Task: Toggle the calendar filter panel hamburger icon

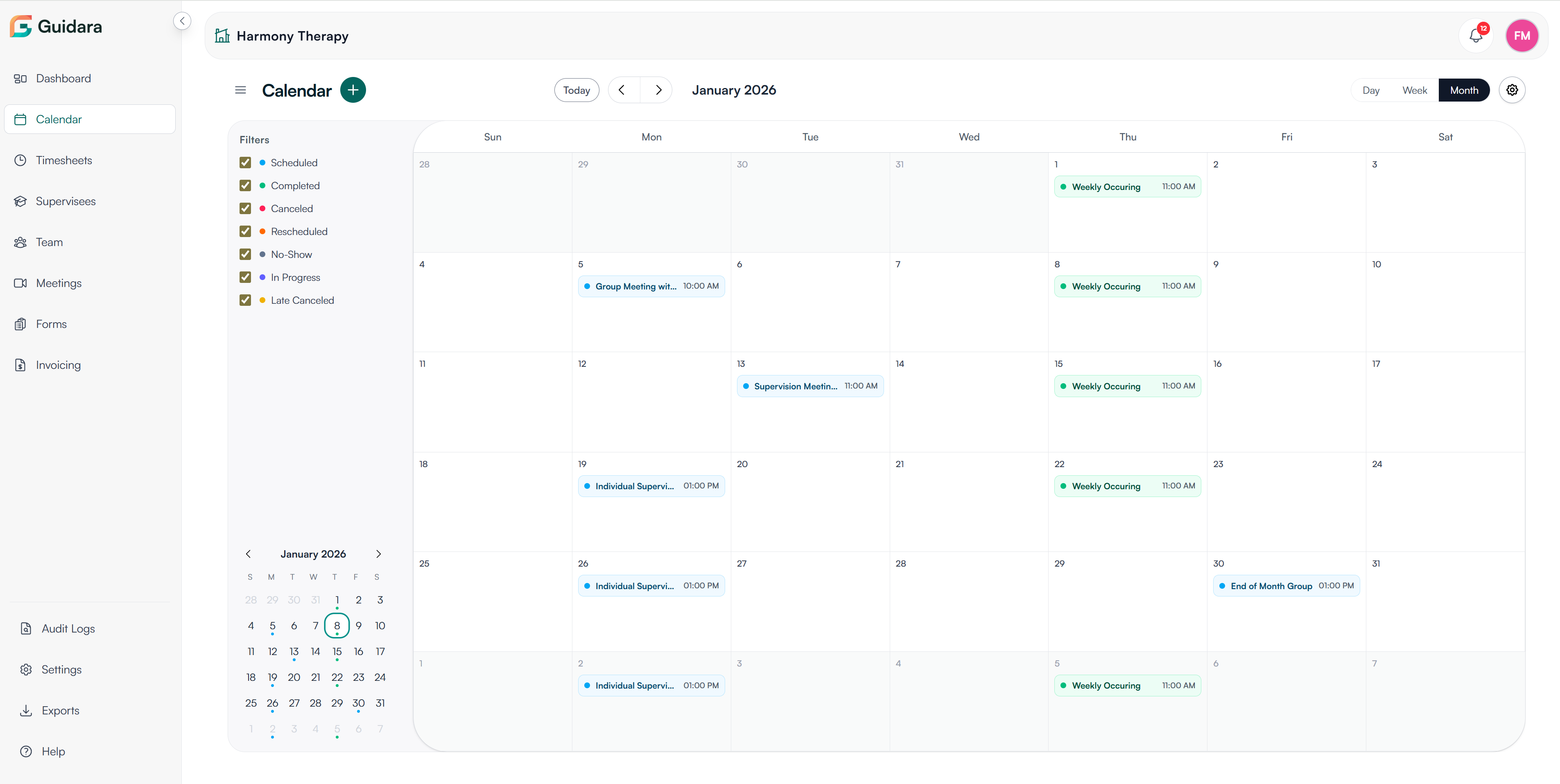Action: 240,90
